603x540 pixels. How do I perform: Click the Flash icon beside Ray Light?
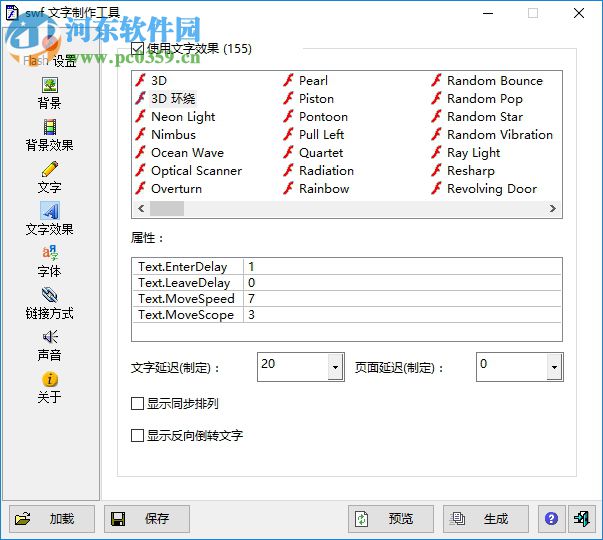(436, 153)
